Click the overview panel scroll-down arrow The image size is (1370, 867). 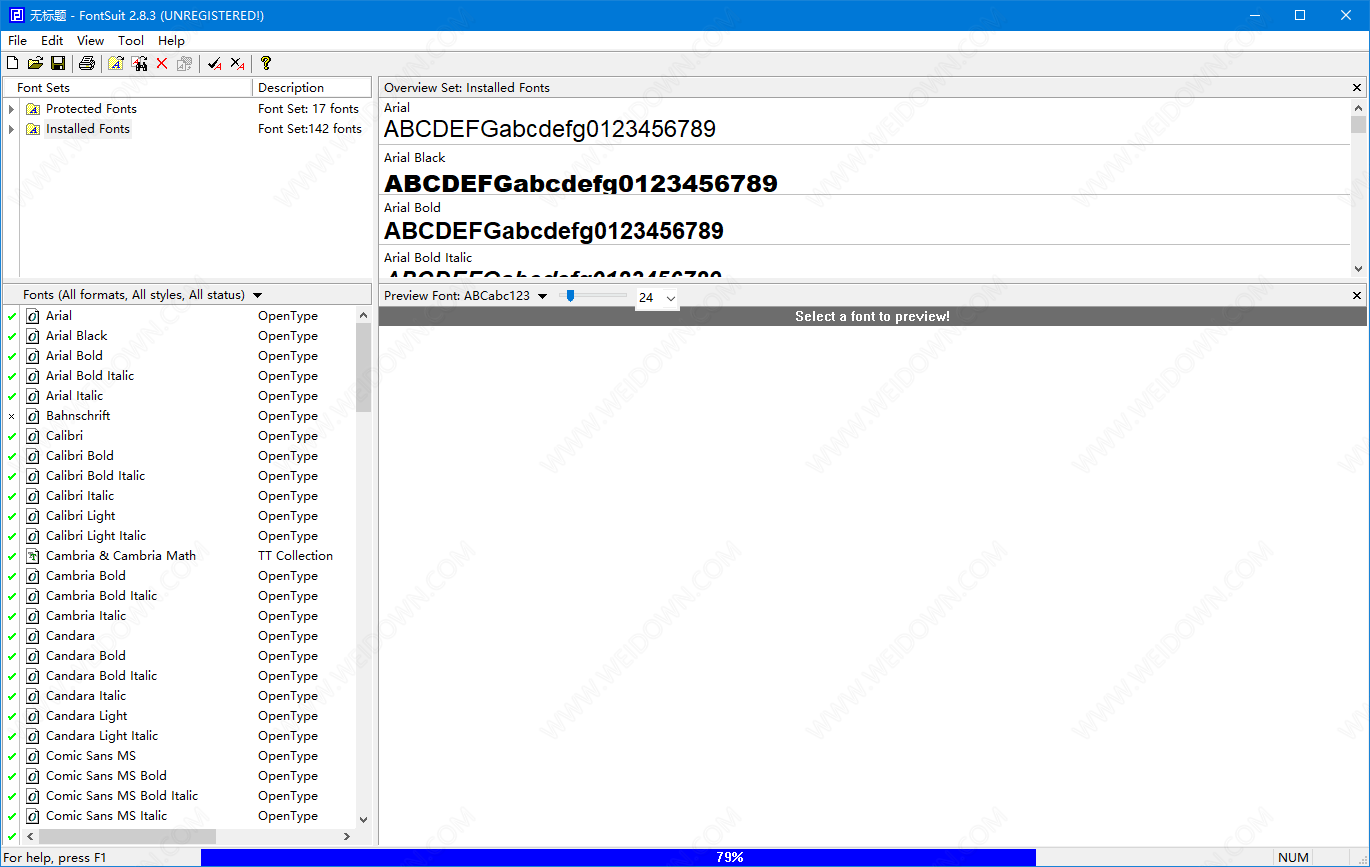pos(1358,269)
